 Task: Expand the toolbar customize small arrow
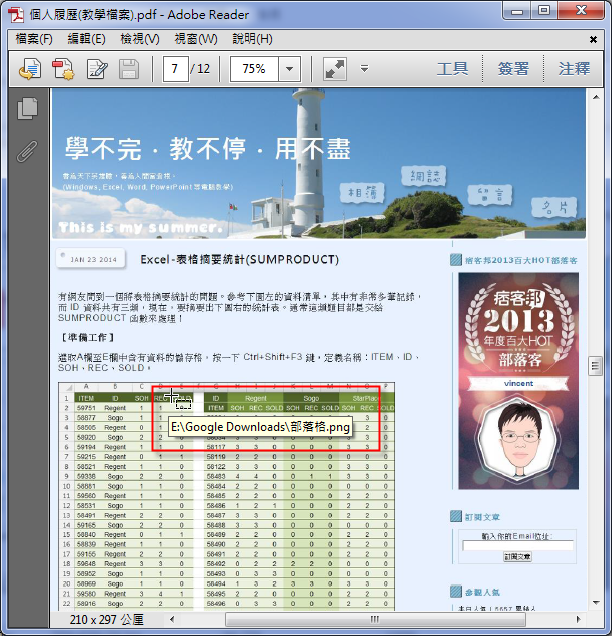pos(364,68)
